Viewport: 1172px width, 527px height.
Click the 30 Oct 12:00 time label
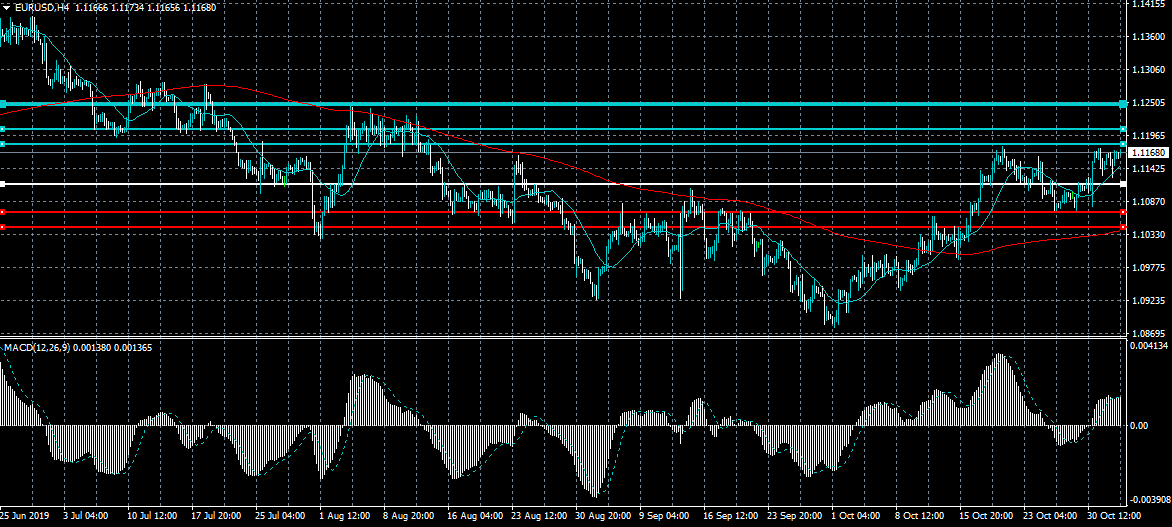(x=1114, y=516)
